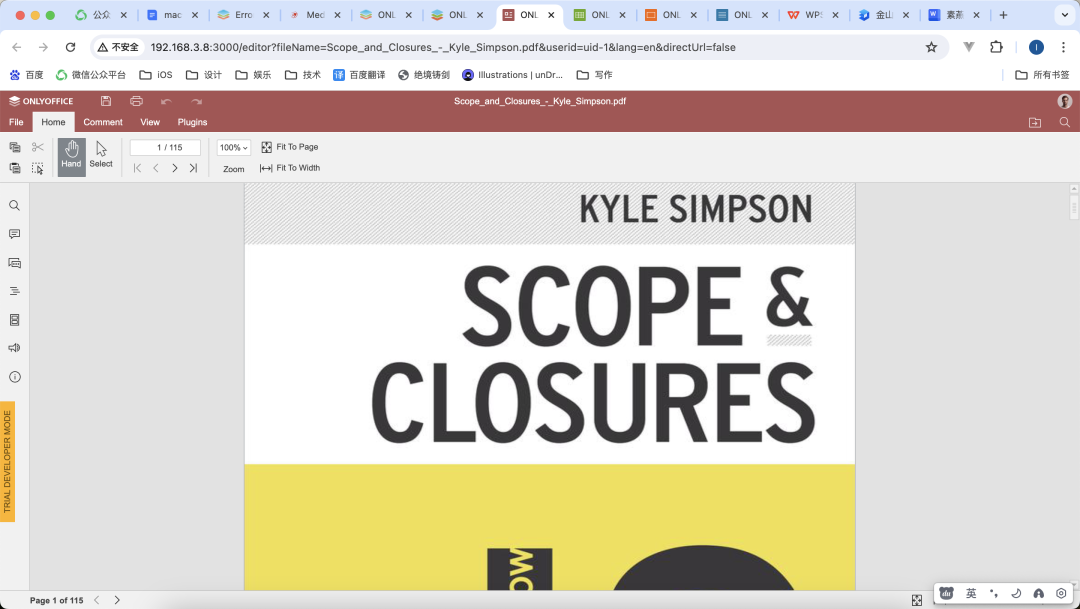
Task: Copy selection using the copy icon
Action: (x=14, y=147)
